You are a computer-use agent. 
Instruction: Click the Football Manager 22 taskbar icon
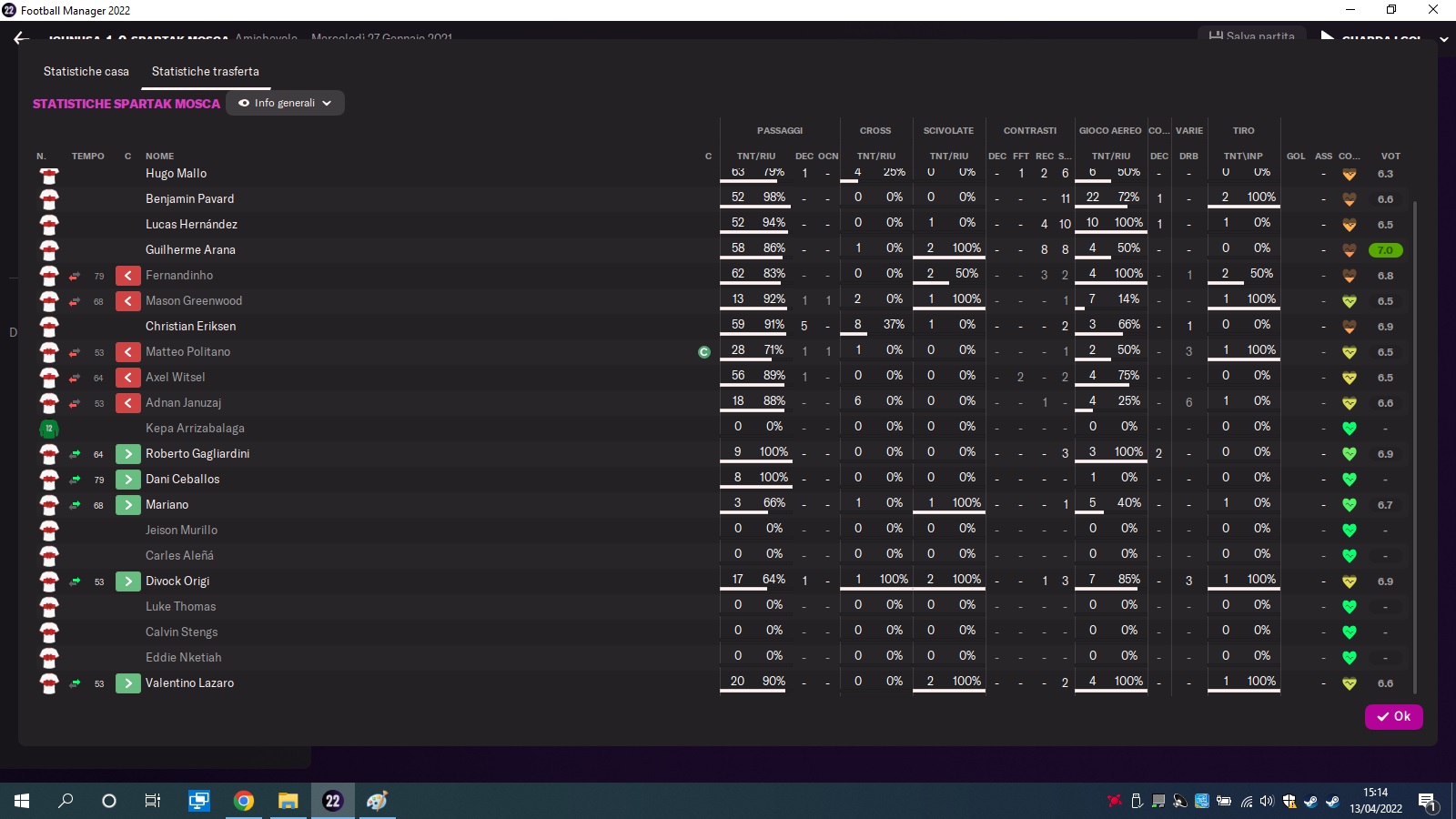(x=332, y=801)
